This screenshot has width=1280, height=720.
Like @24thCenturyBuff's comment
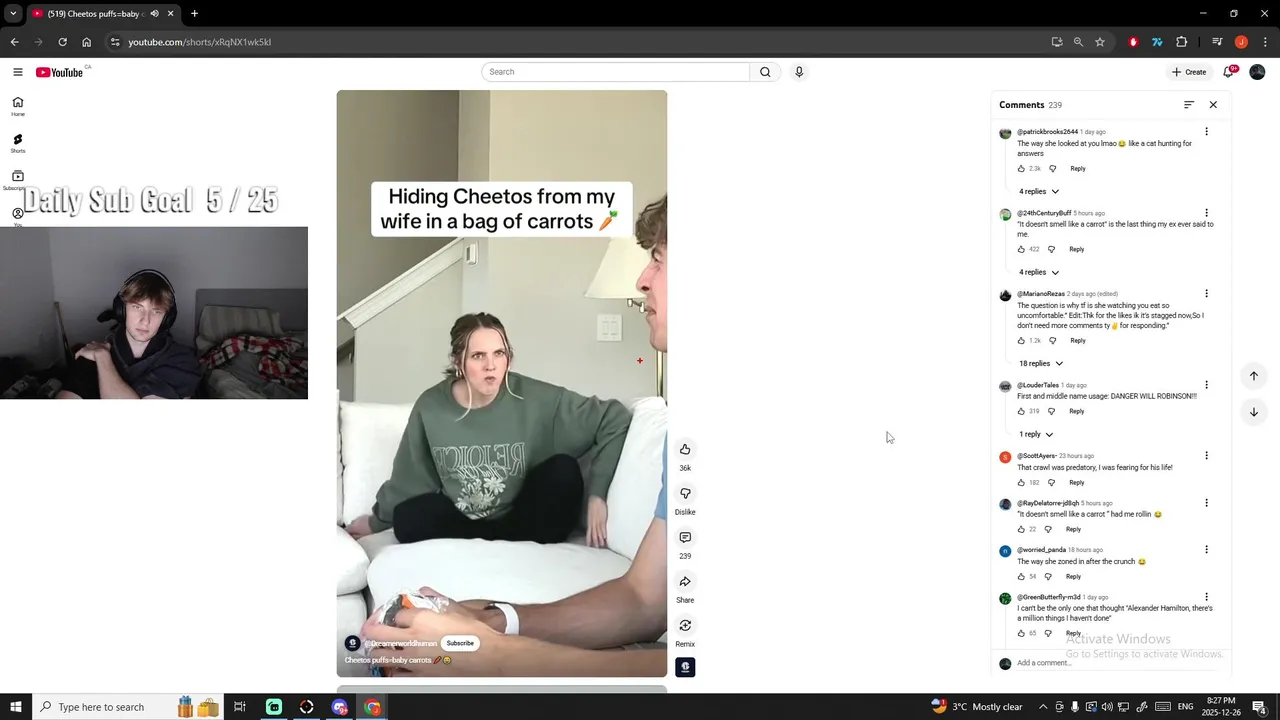tap(1021, 249)
